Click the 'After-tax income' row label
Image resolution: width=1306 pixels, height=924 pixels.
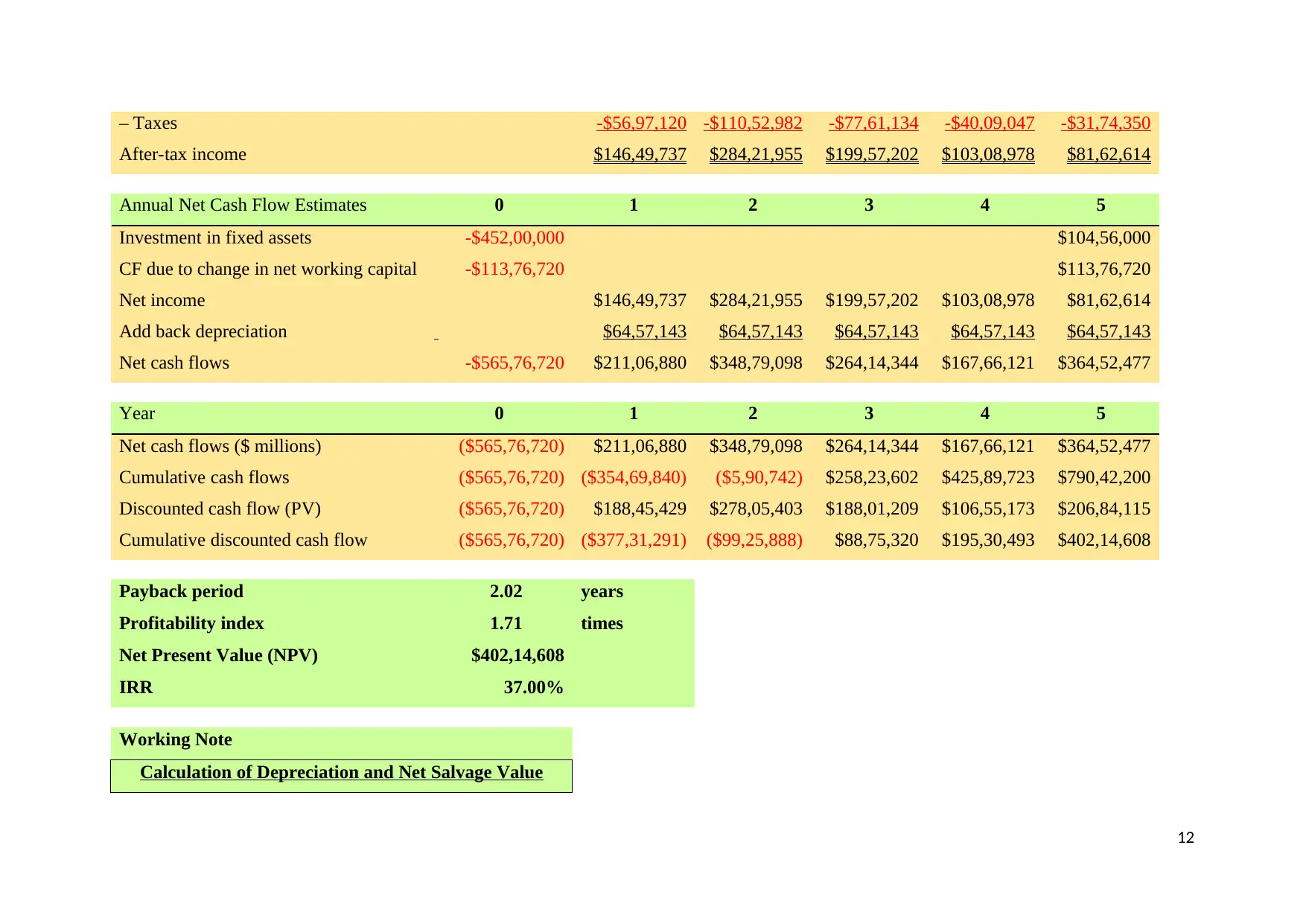(x=182, y=155)
